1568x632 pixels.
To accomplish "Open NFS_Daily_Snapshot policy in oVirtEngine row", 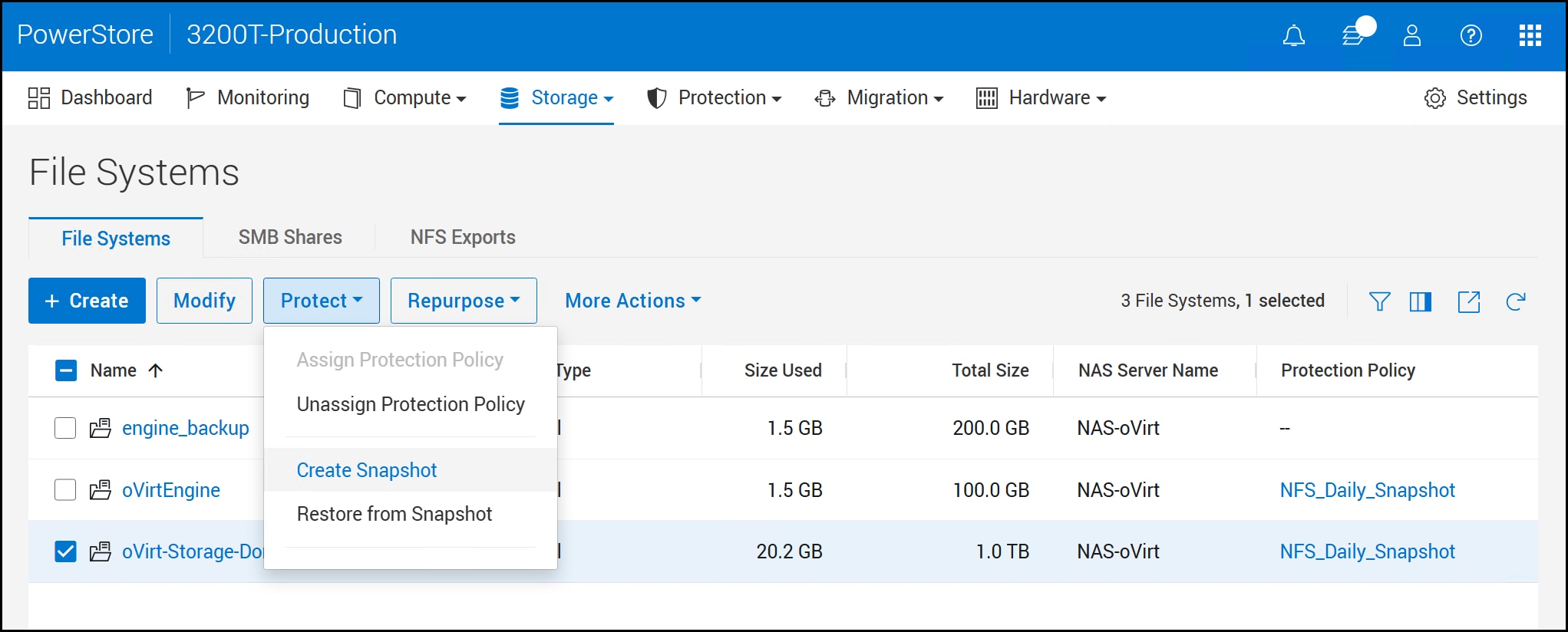I will point(1367,490).
